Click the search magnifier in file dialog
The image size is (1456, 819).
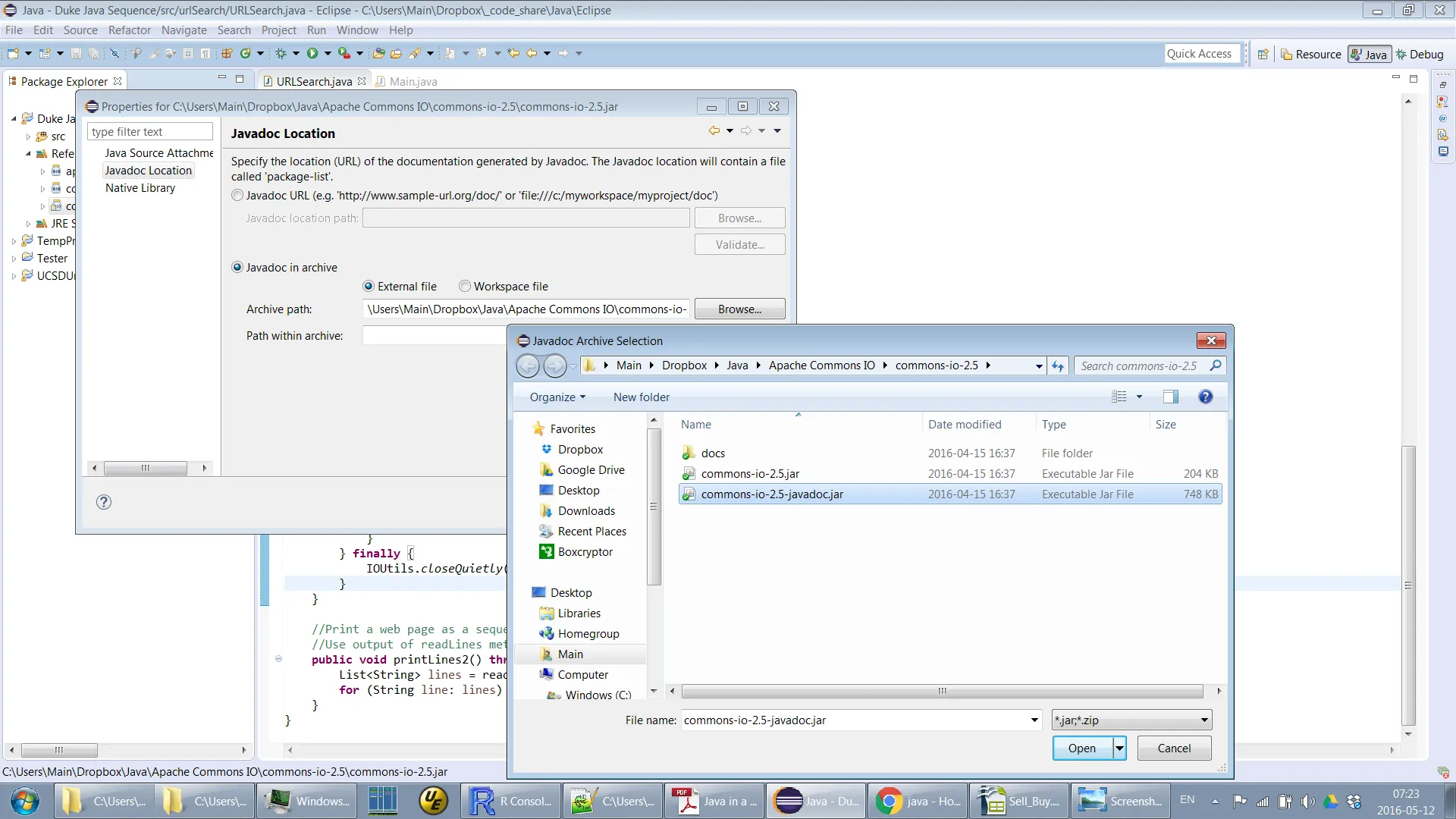1216,366
